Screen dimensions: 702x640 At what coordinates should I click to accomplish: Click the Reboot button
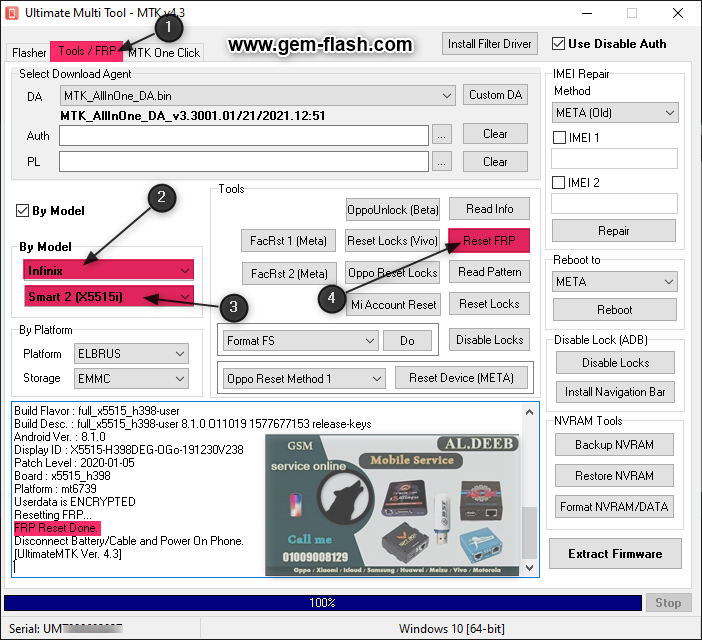(615, 310)
